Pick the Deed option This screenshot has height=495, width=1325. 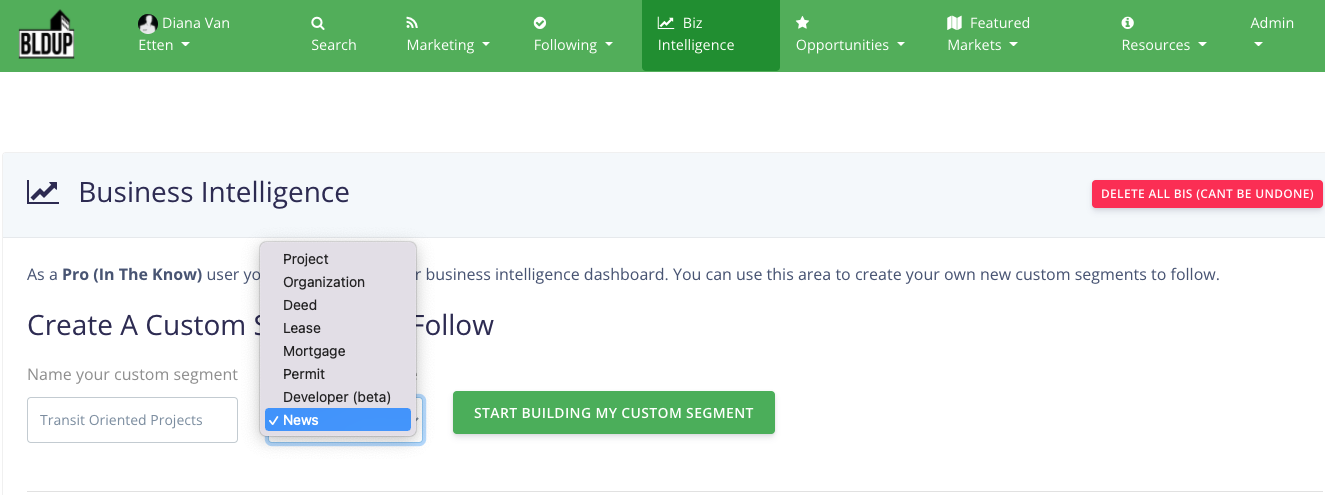coord(300,305)
